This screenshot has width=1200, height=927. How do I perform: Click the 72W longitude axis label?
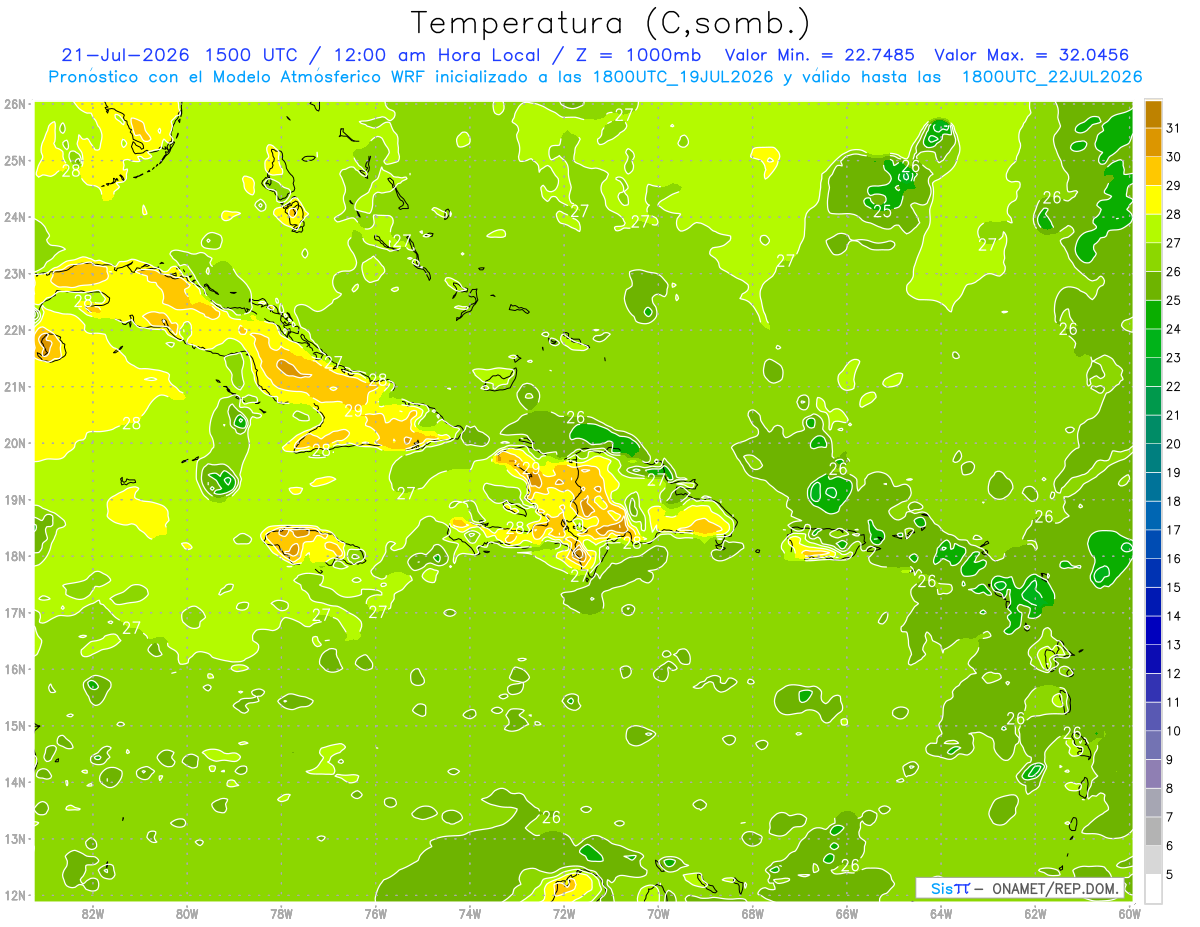coord(564,913)
